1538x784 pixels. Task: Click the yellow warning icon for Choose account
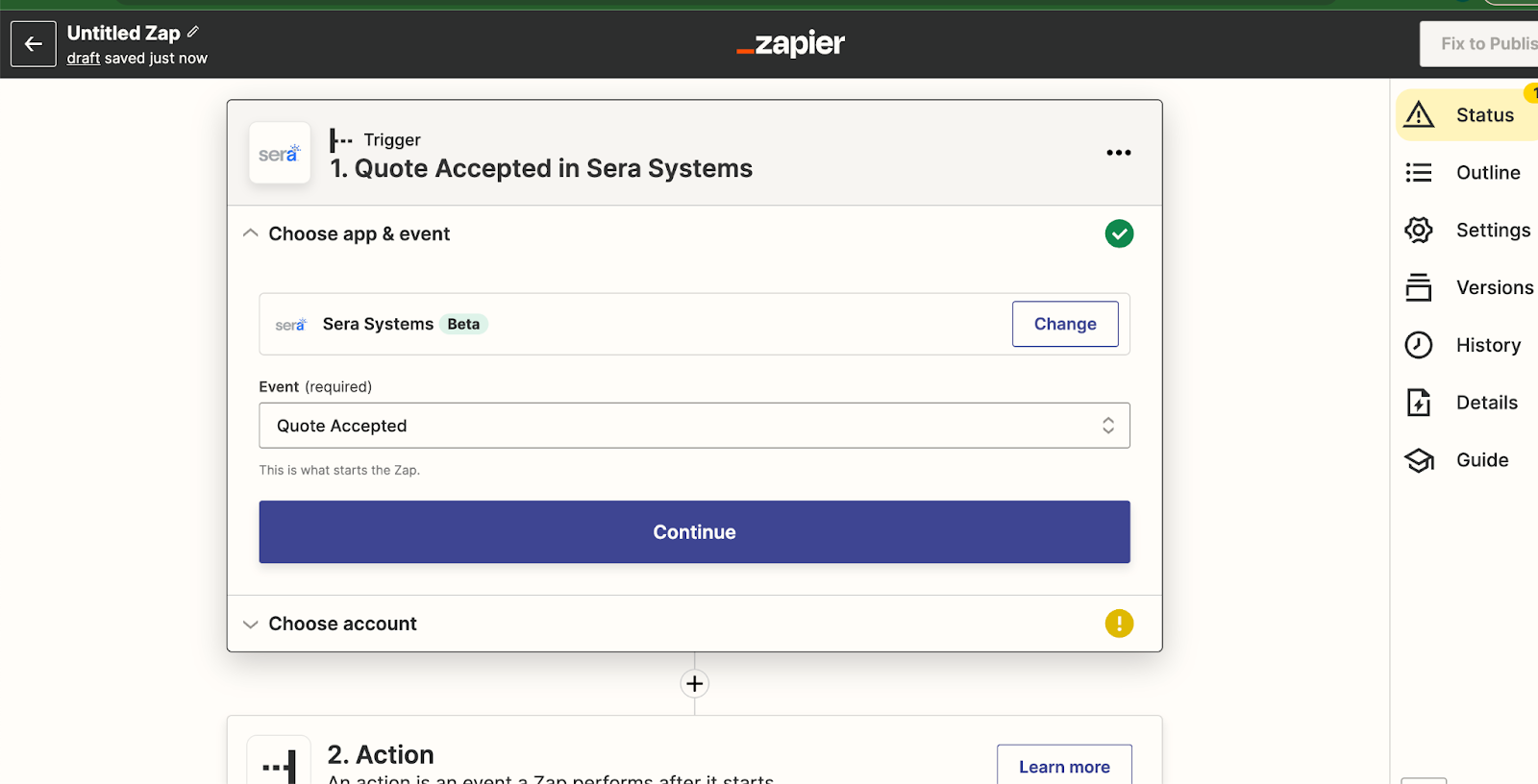[1119, 624]
